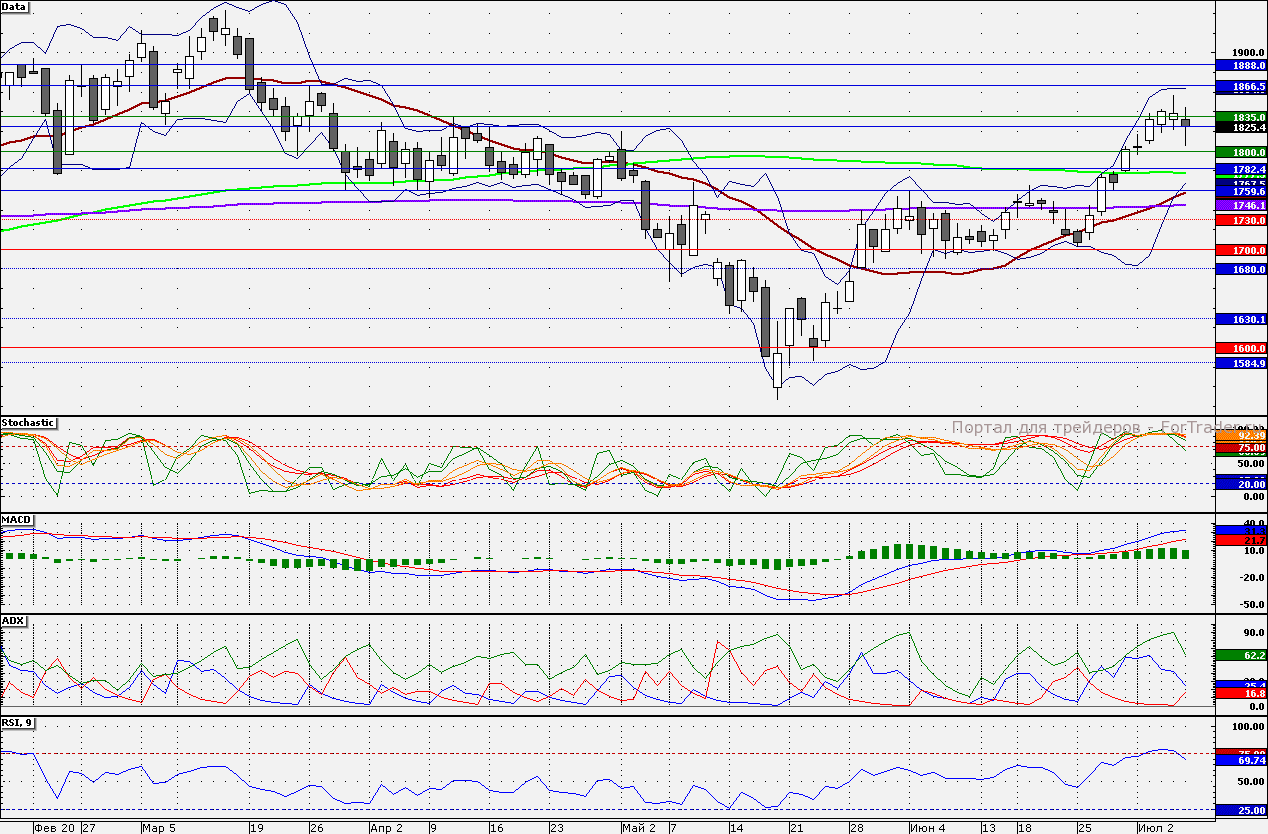Click the MACD indicator panel label

(17, 520)
